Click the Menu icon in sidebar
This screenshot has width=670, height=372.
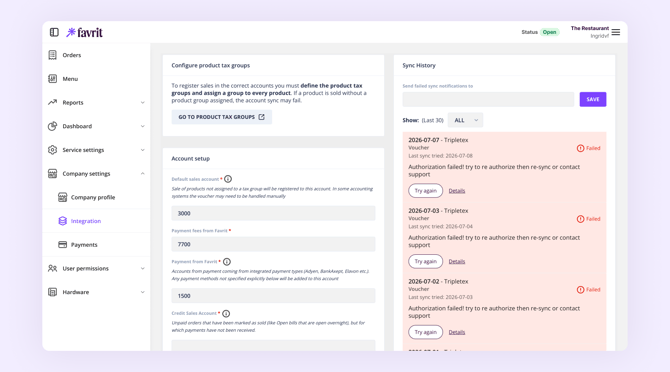[x=53, y=79]
